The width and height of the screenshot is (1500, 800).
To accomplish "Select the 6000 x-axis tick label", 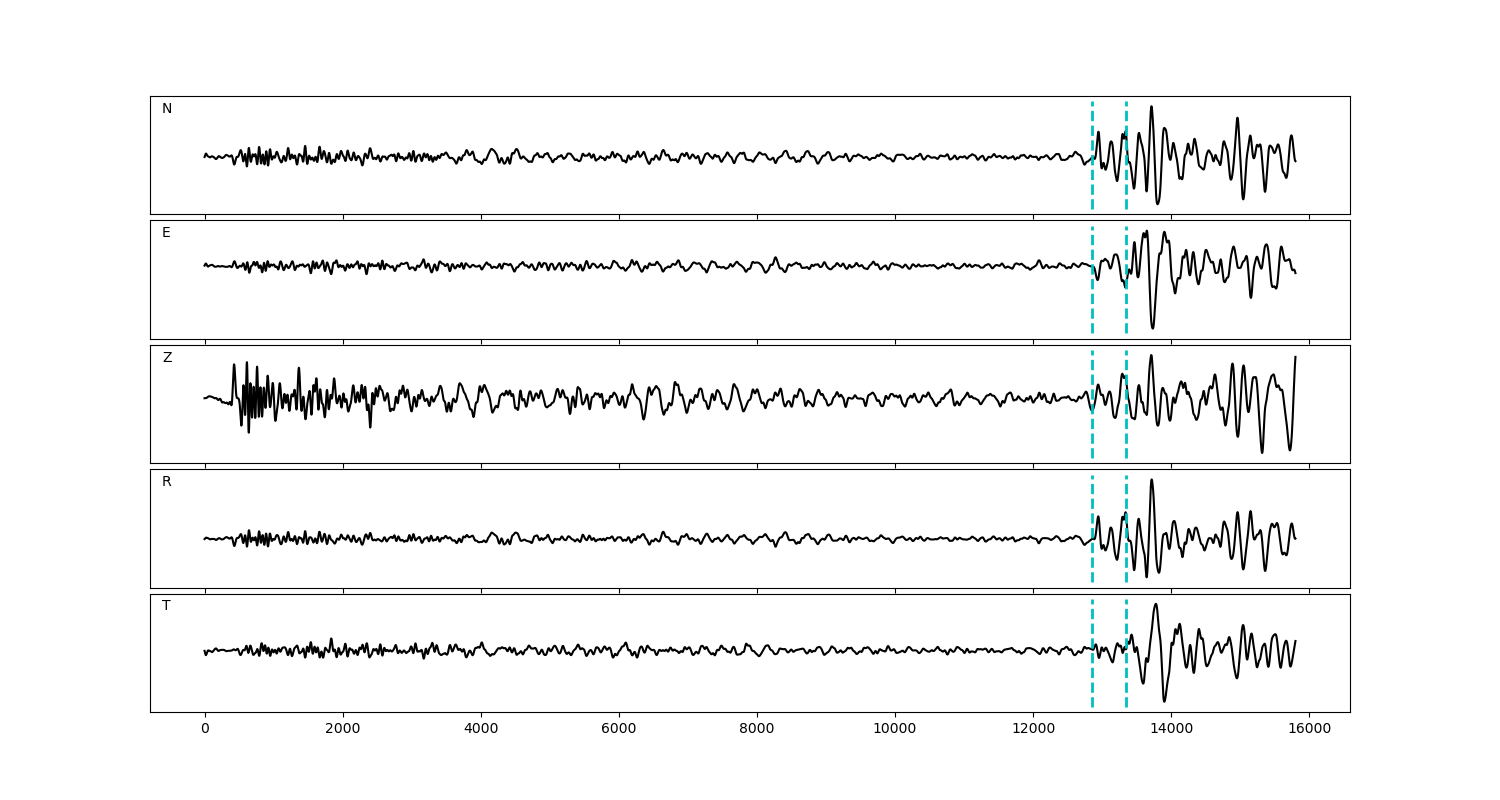I will click(619, 730).
